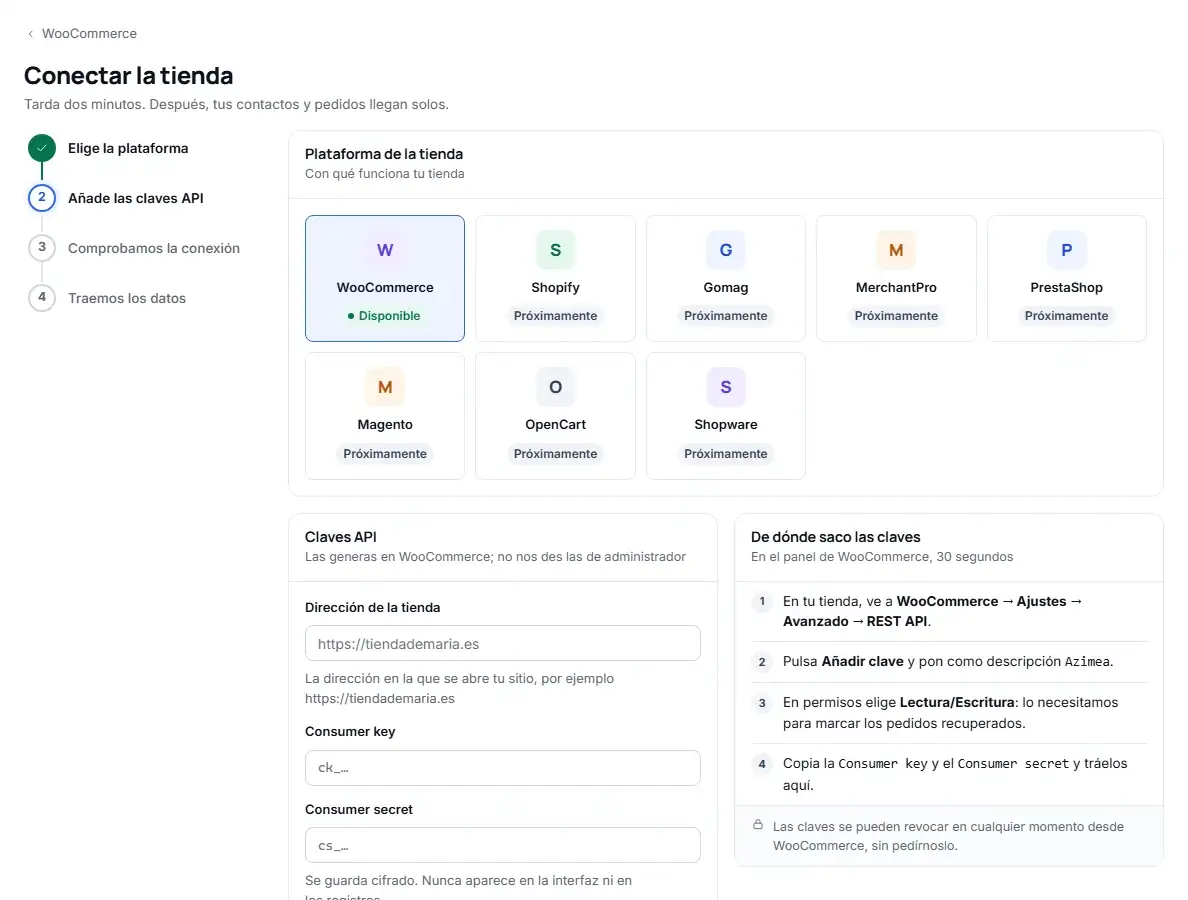This screenshot has height=900, width=1188.
Task: Click the Consumer secret field label
Action: pyautogui.click(x=359, y=810)
